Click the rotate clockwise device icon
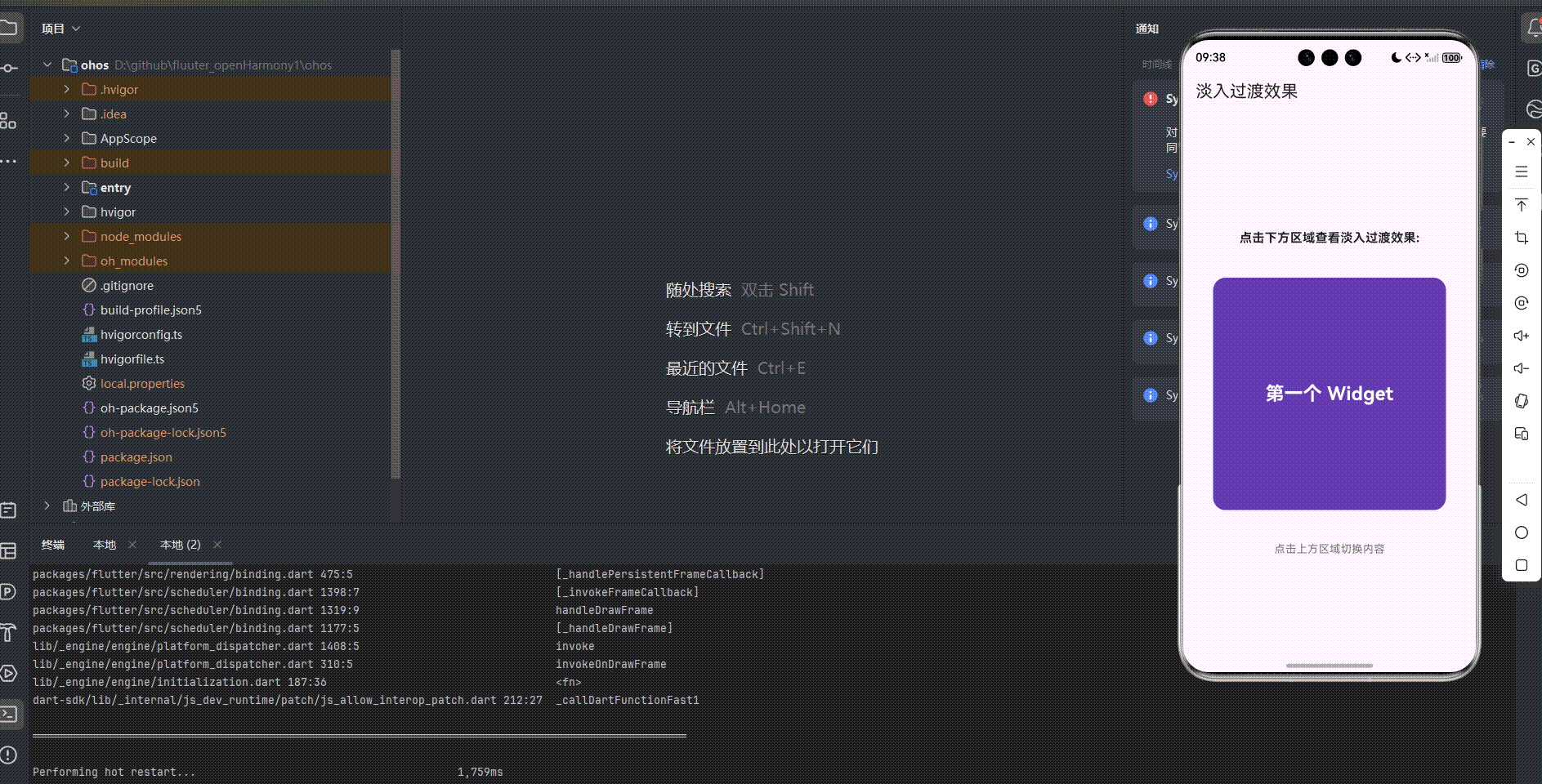This screenshot has height=784, width=1542. (1521, 303)
